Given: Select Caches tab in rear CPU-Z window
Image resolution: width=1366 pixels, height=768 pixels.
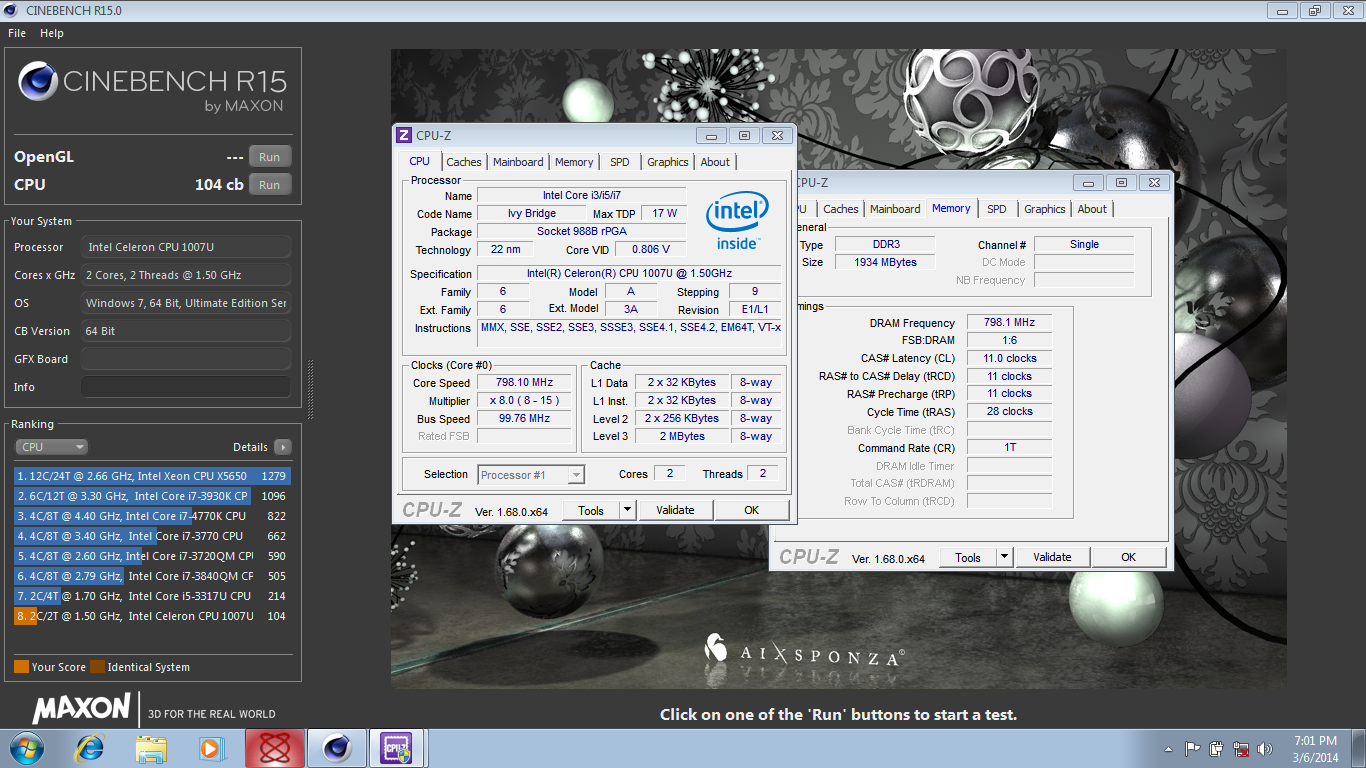Looking at the screenshot, I should click(841, 209).
